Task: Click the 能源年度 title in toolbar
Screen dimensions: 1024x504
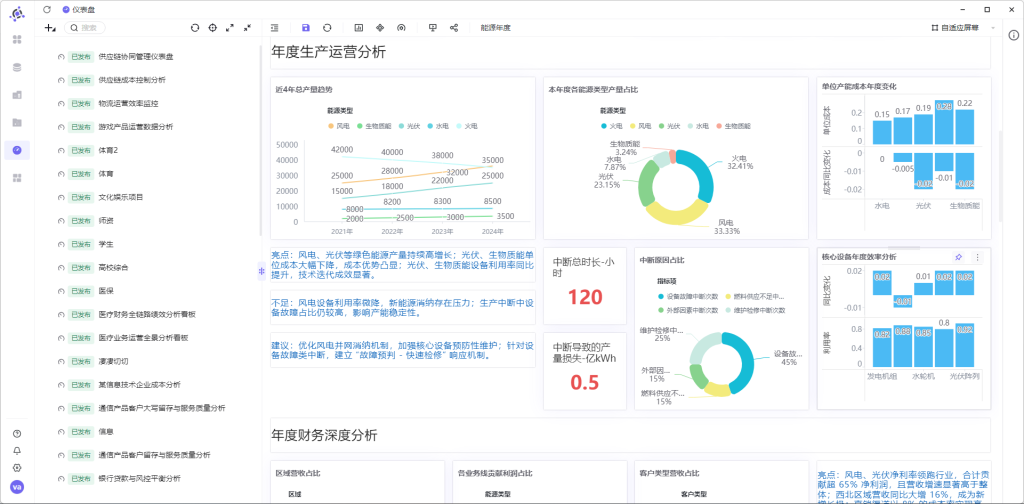Action: click(495, 28)
